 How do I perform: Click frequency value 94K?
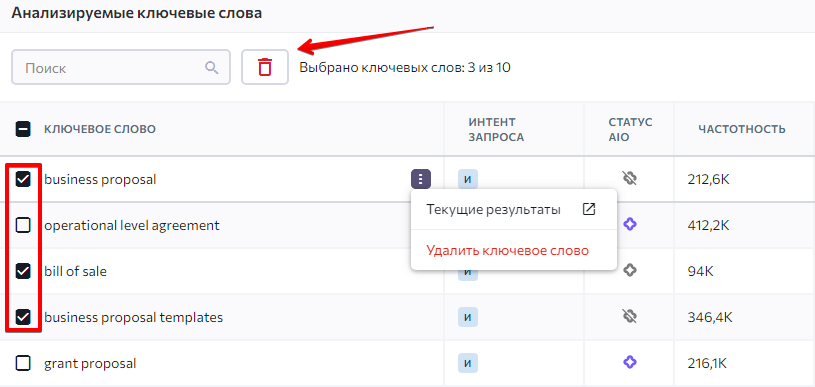click(x=700, y=271)
